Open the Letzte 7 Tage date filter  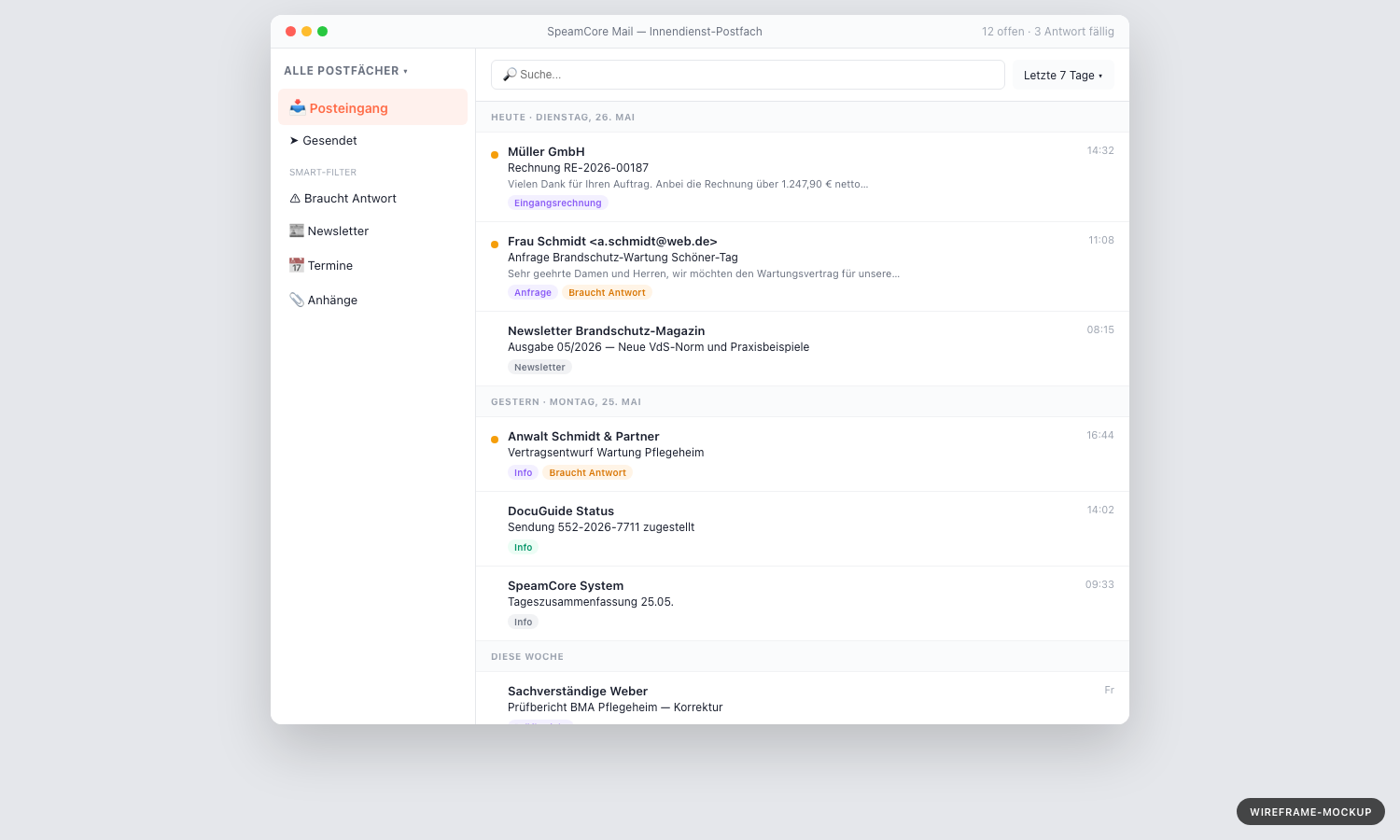1063,76
